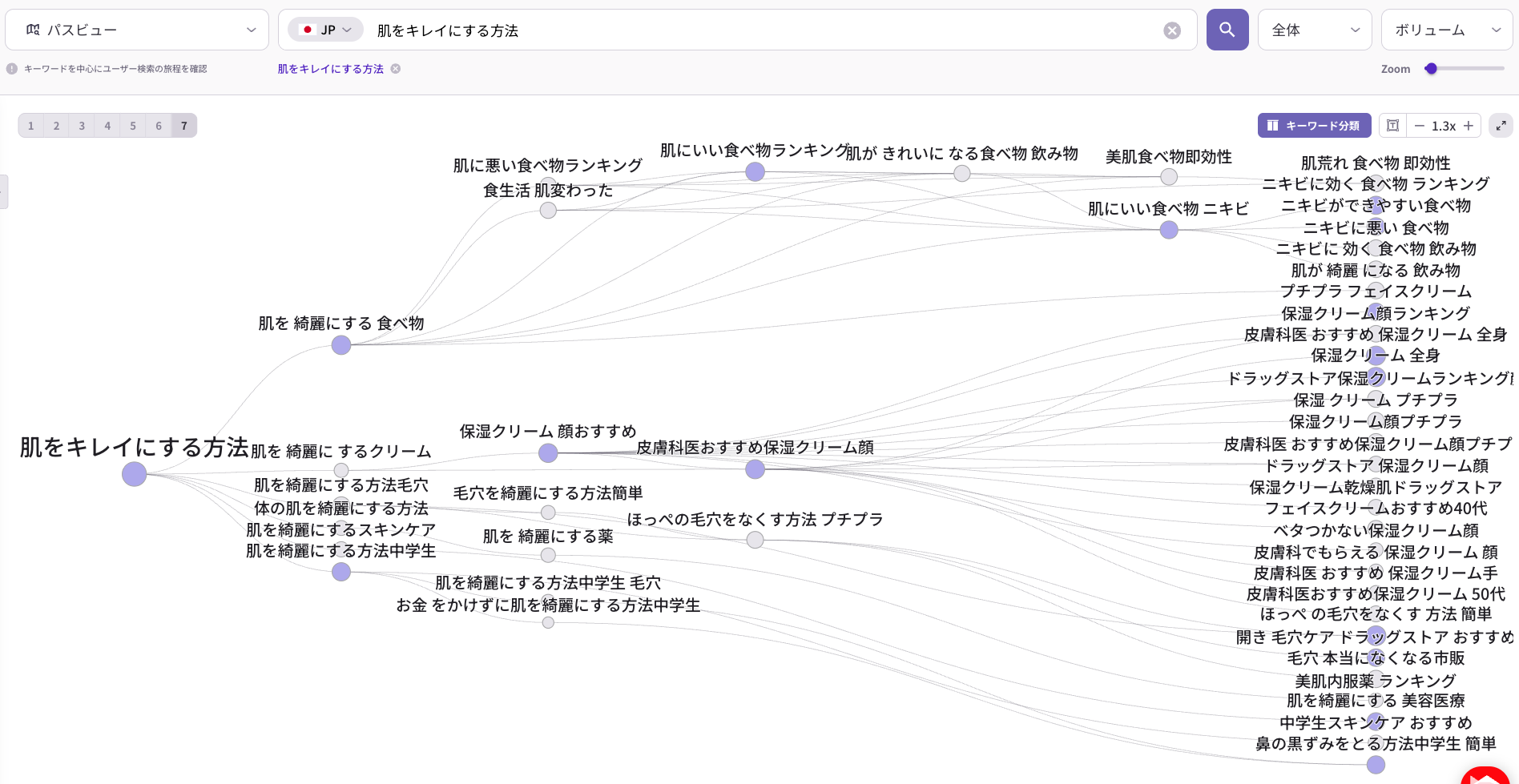The height and width of the screenshot is (784, 1519).
Task: Click the 鼻の黒ずみをとる方法中学生 簡単 label
Action: click(1376, 743)
